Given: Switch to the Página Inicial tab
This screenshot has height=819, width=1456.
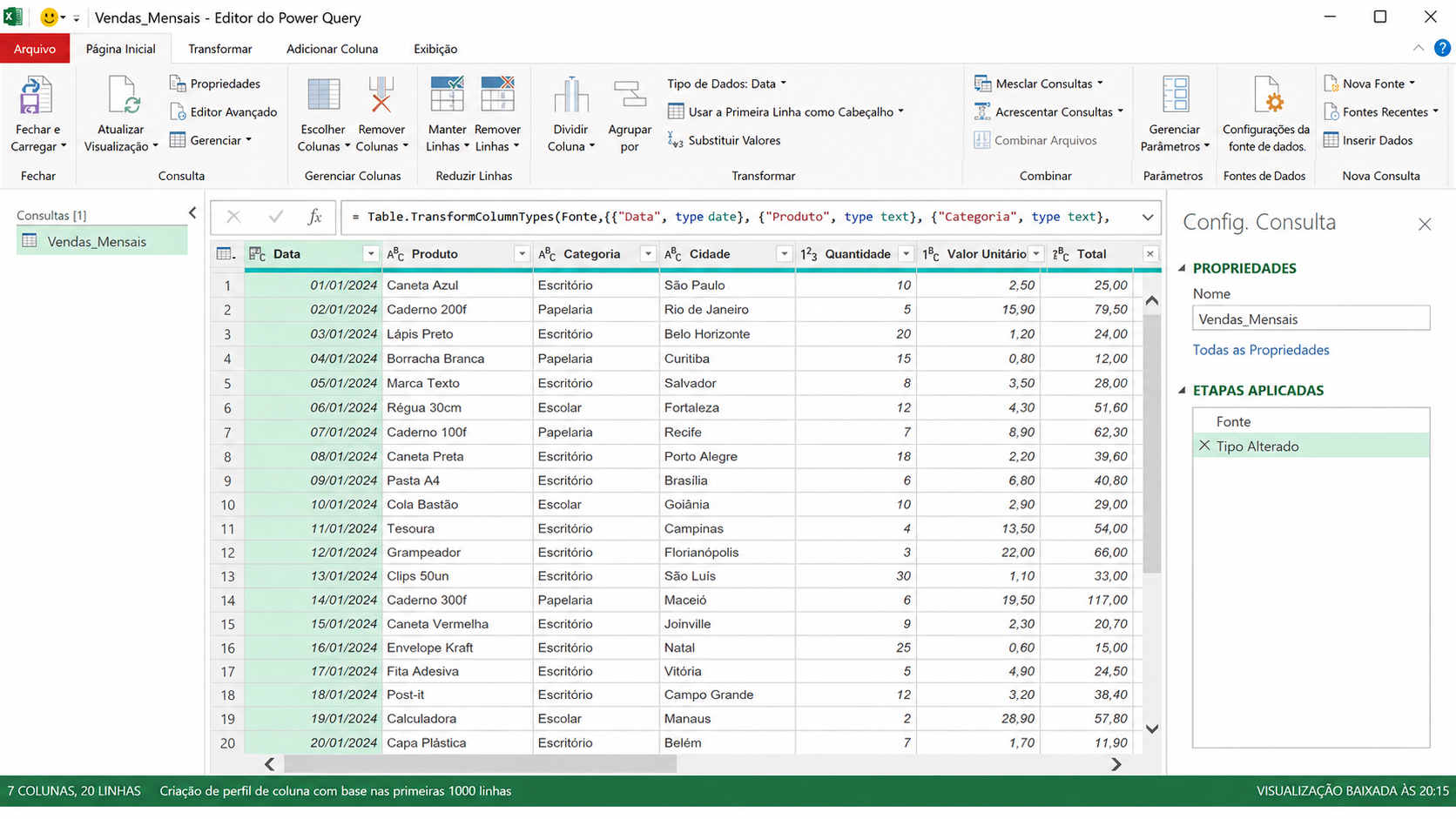Looking at the screenshot, I should (x=121, y=49).
